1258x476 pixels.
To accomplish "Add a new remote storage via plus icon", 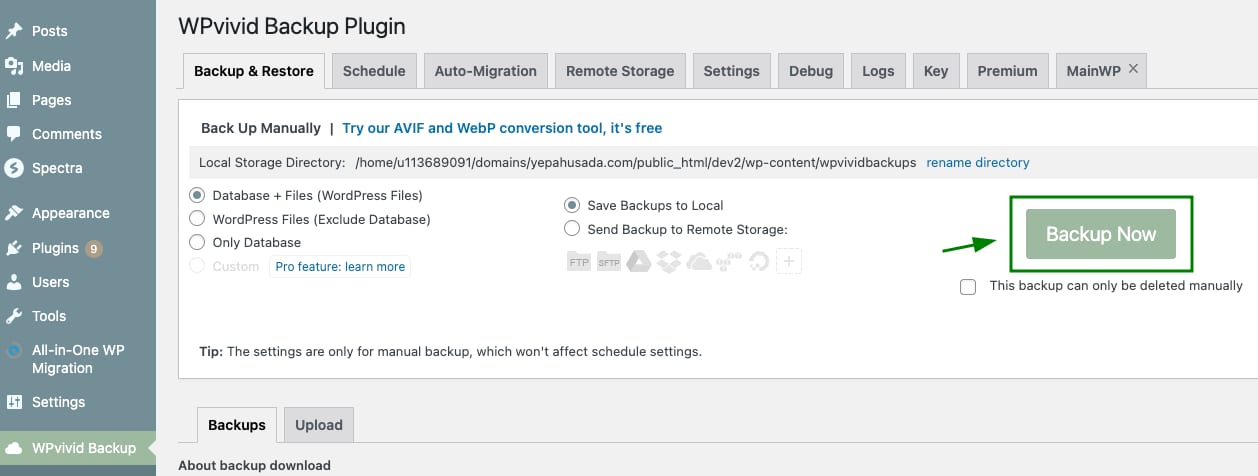I will click(x=789, y=262).
